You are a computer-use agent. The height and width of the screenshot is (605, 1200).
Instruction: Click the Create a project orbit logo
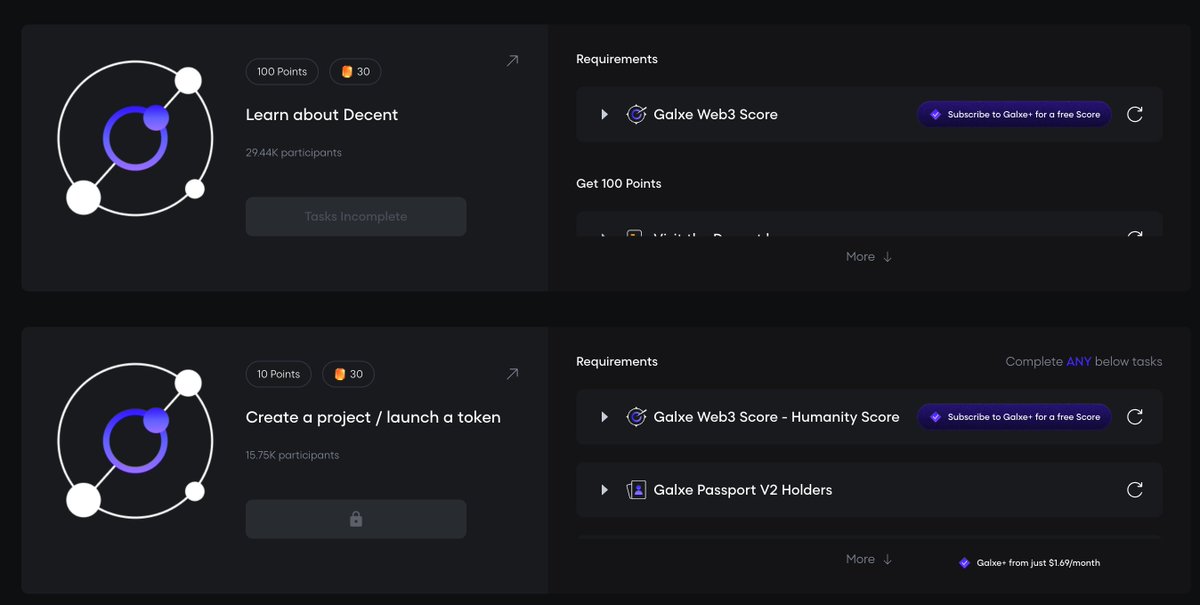(134, 442)
